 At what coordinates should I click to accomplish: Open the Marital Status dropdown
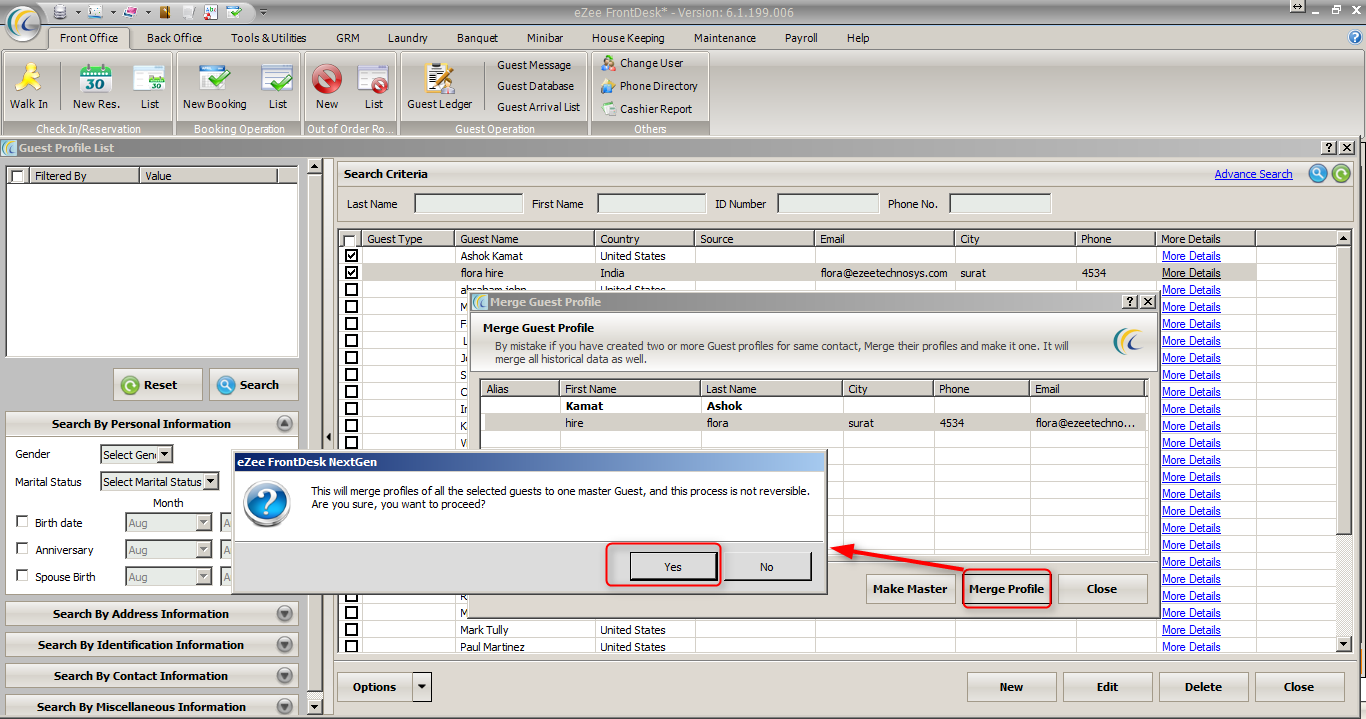pyautogui.click(x=211, y=481)
